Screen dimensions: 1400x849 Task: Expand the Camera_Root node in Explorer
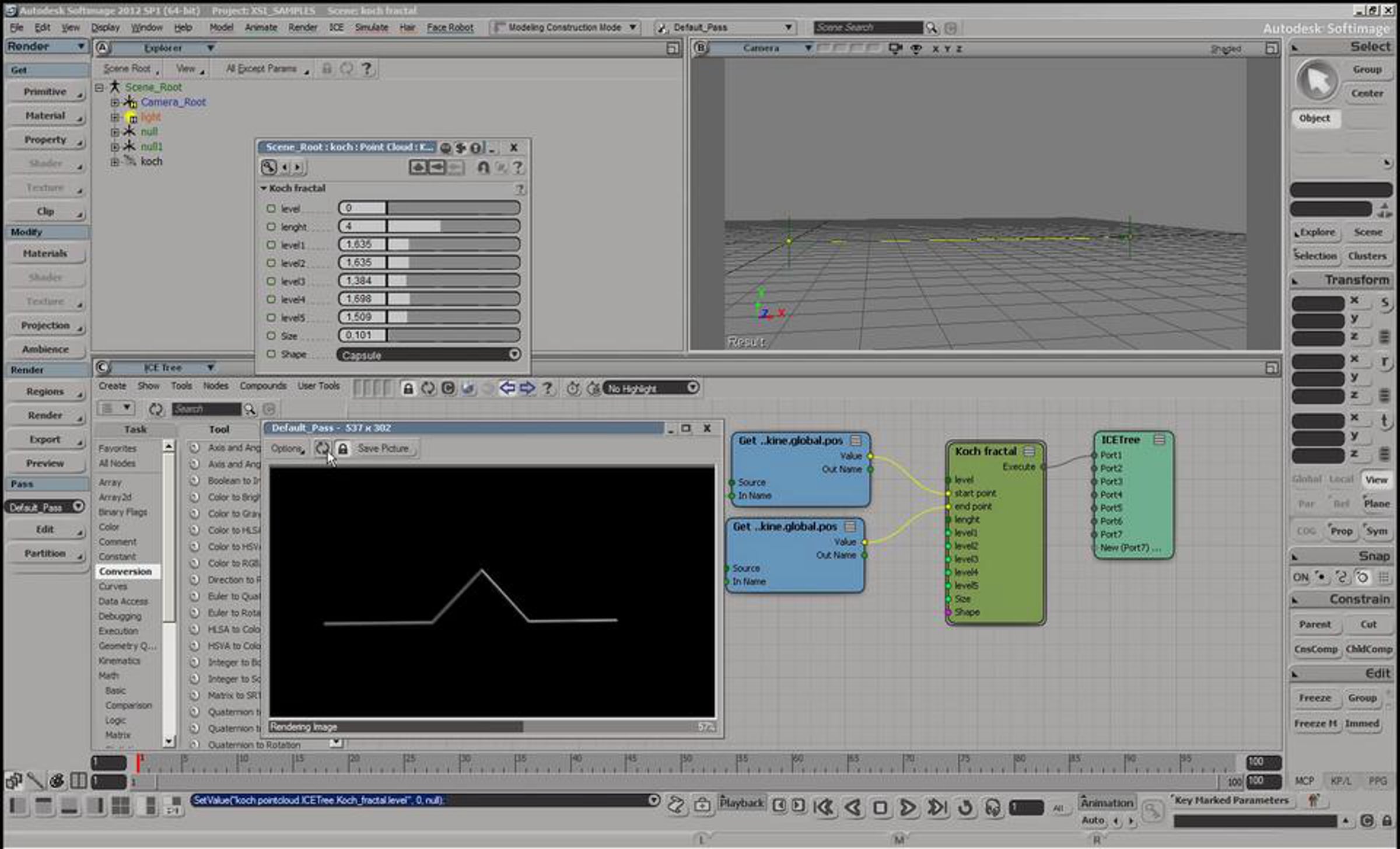pos(115,102)
